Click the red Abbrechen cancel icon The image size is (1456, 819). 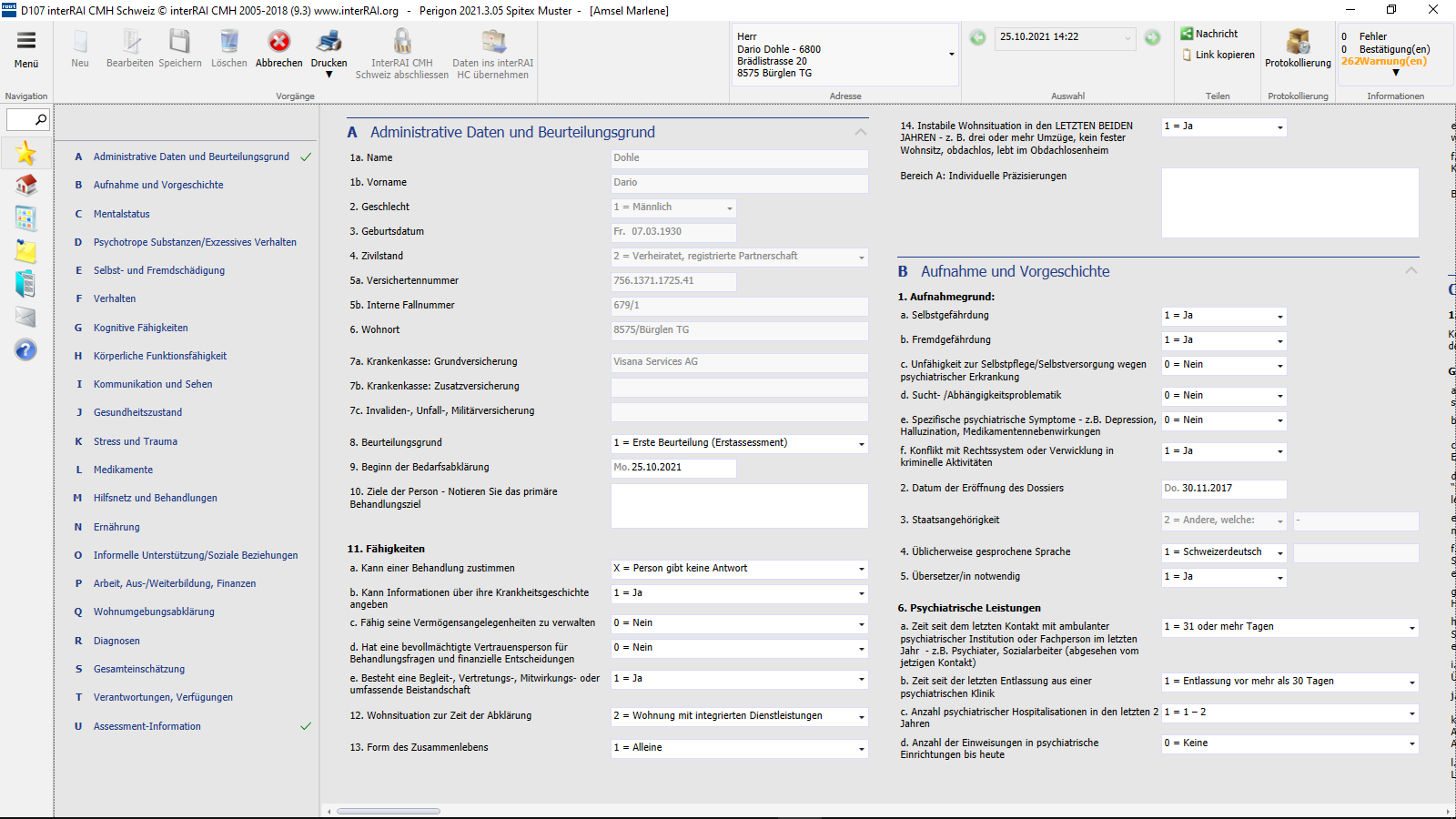pos(278,41)
